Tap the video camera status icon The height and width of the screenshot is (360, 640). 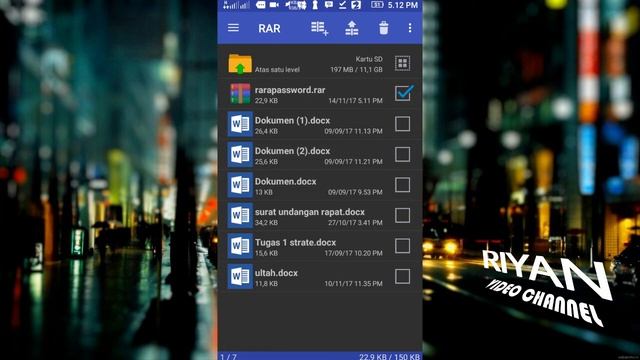click(x=274, y=5)
